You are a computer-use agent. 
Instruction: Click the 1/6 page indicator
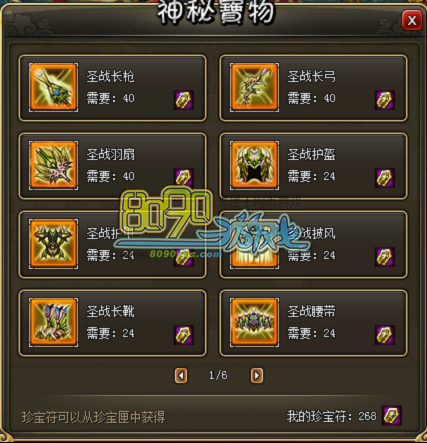218,376
